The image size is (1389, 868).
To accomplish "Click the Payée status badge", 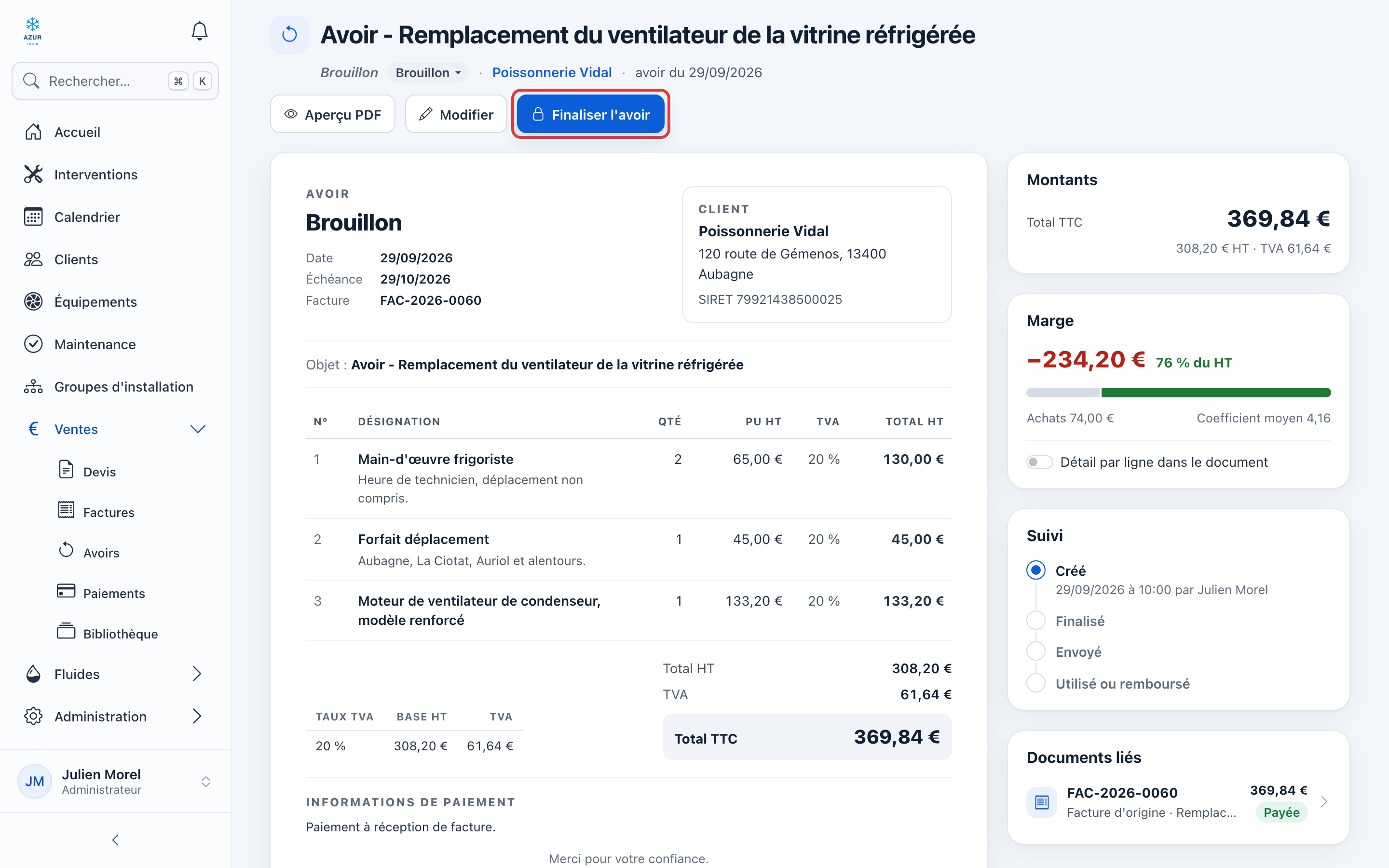I will [x=1281, y=813].
